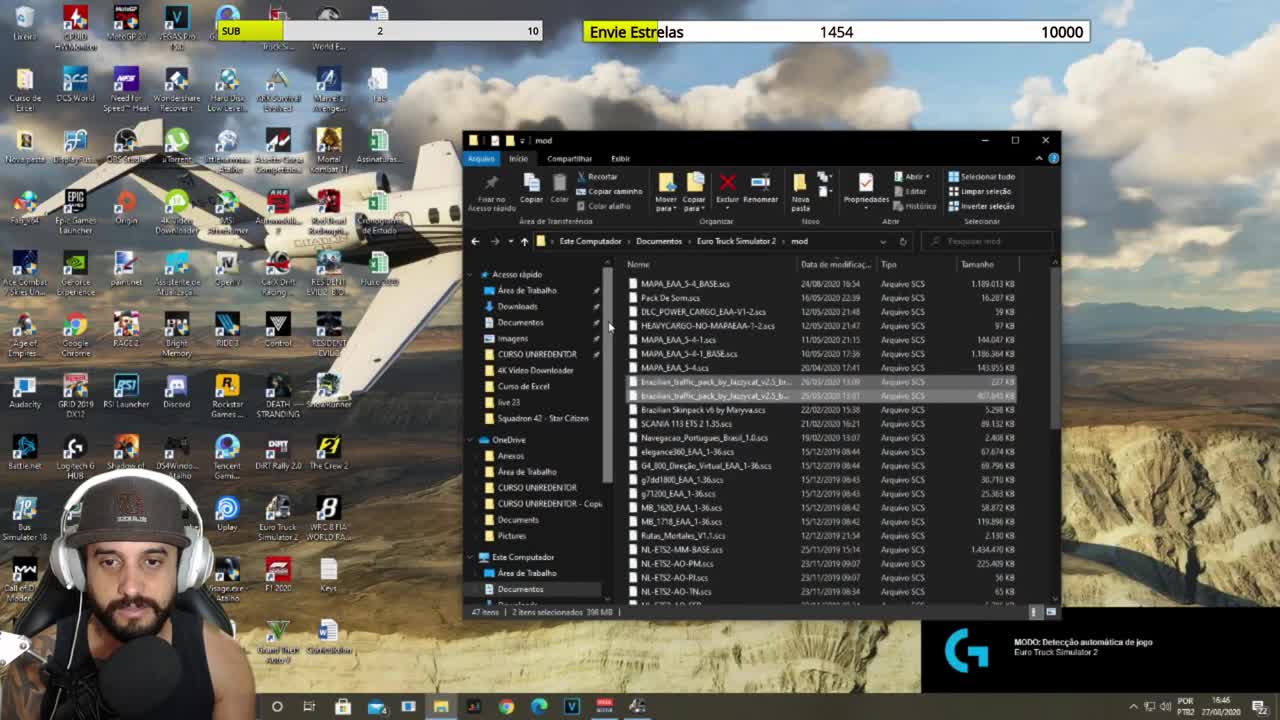
Task: Click the Recortar (cut) command
Action: 597,177
